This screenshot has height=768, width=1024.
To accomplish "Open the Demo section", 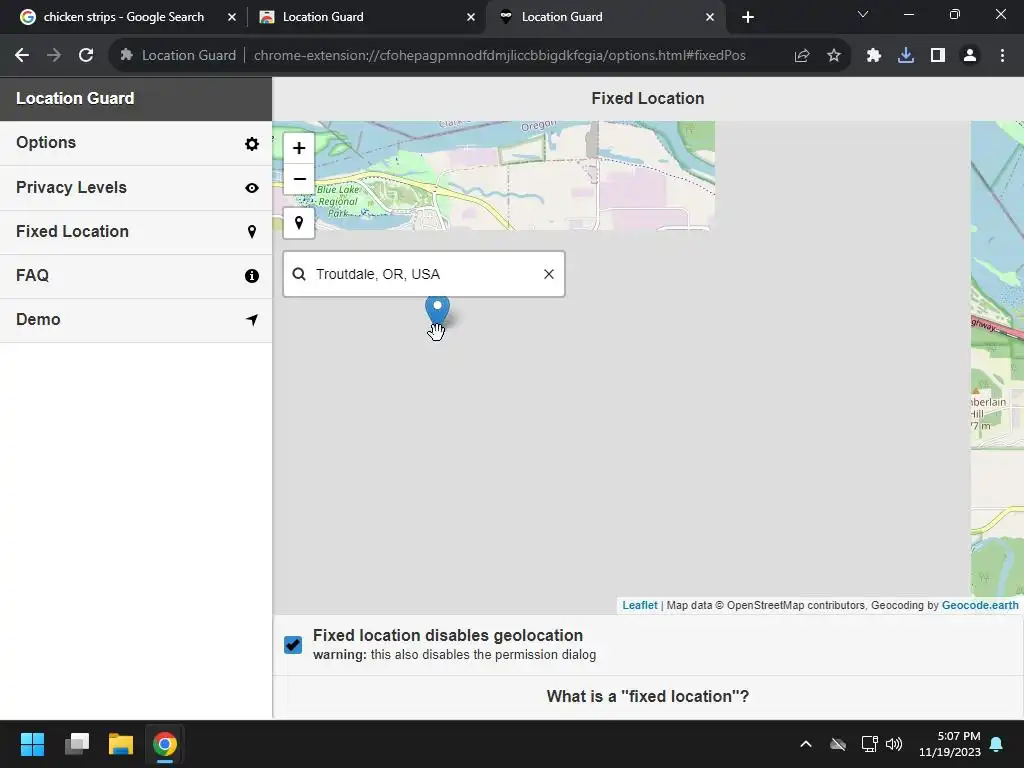I will click(x=136, y=320).
